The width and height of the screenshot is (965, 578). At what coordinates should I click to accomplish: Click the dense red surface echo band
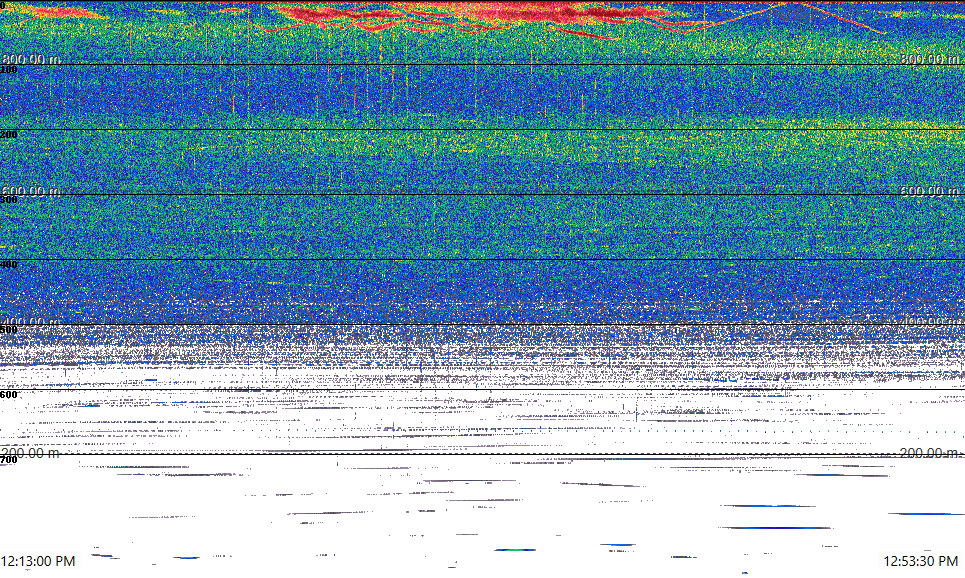pyautogui.click(x=540, y=11)
